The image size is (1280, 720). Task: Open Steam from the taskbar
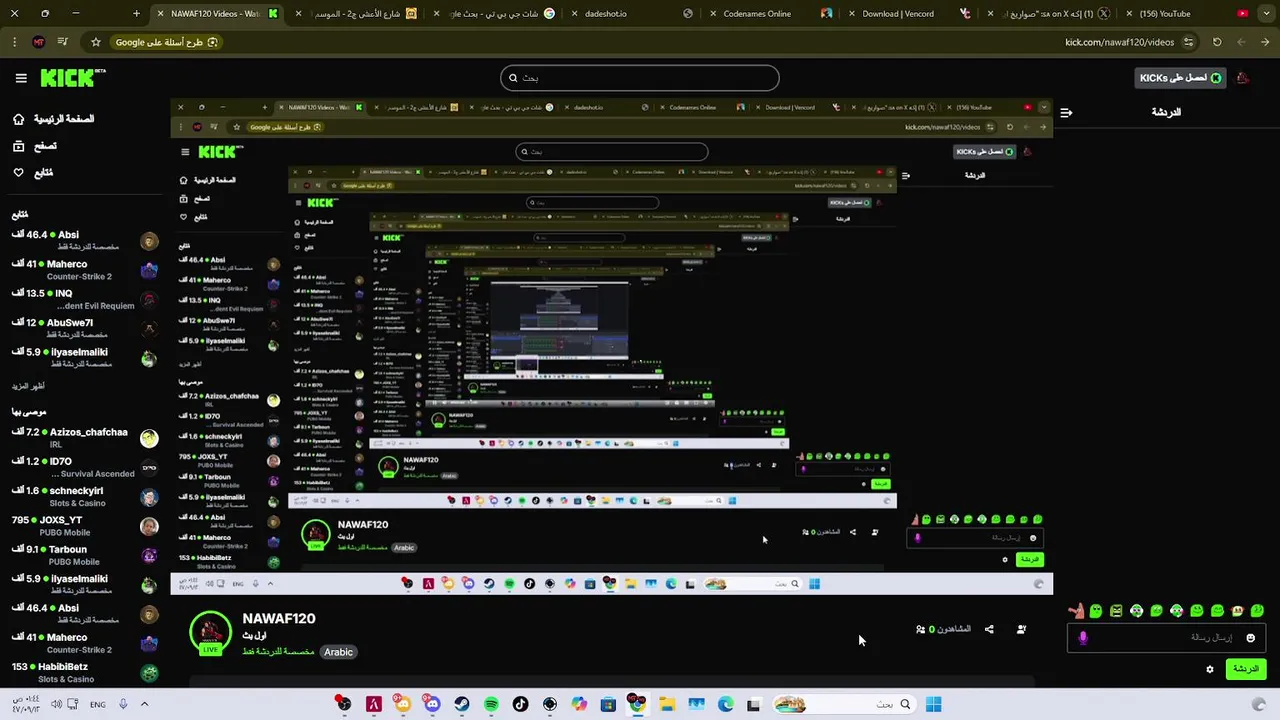pyautogui.click(x=461, y=705)
